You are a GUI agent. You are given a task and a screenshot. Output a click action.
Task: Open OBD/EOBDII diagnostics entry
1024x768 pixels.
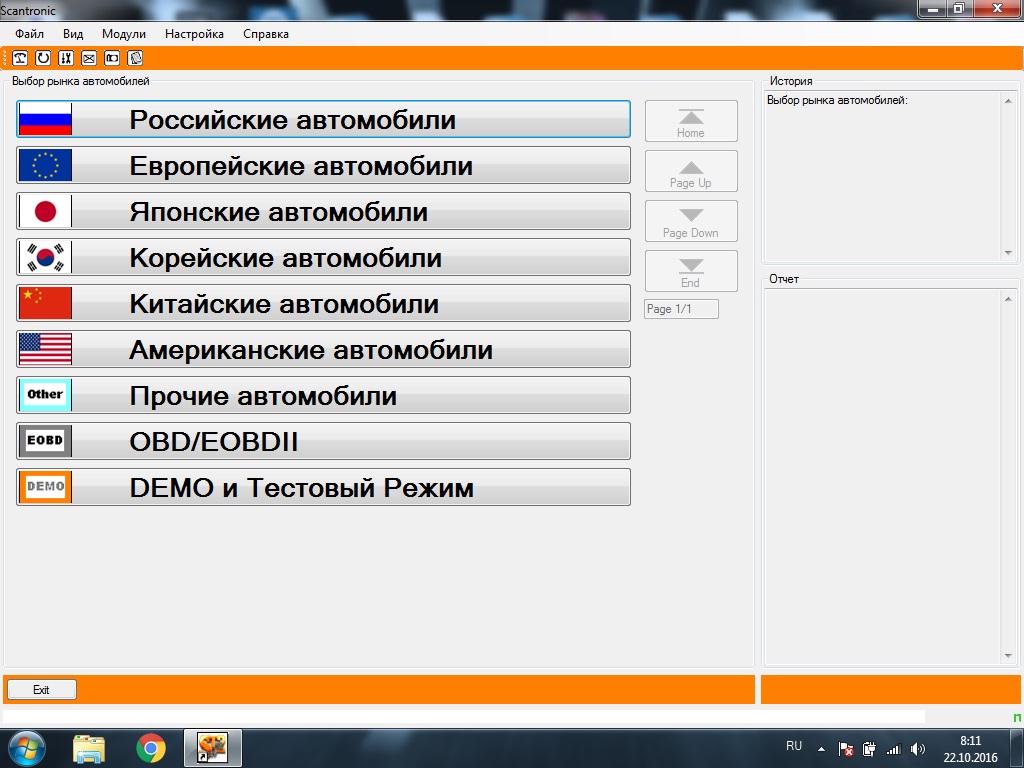(323, 441)
